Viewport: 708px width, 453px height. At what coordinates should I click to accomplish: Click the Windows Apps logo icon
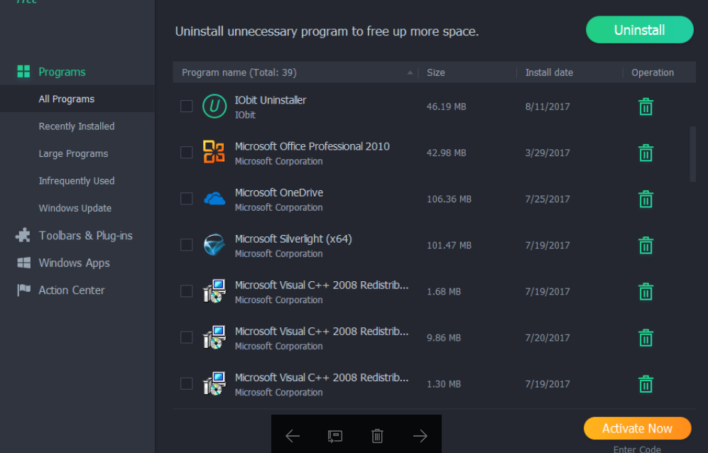click(x=23, y=262)
